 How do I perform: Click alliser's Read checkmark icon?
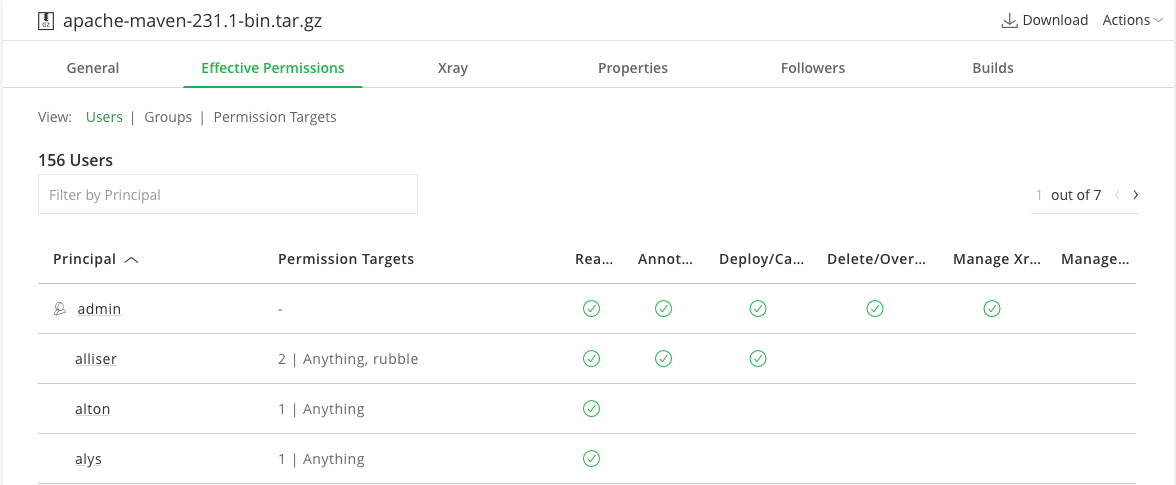pos(591,358)
